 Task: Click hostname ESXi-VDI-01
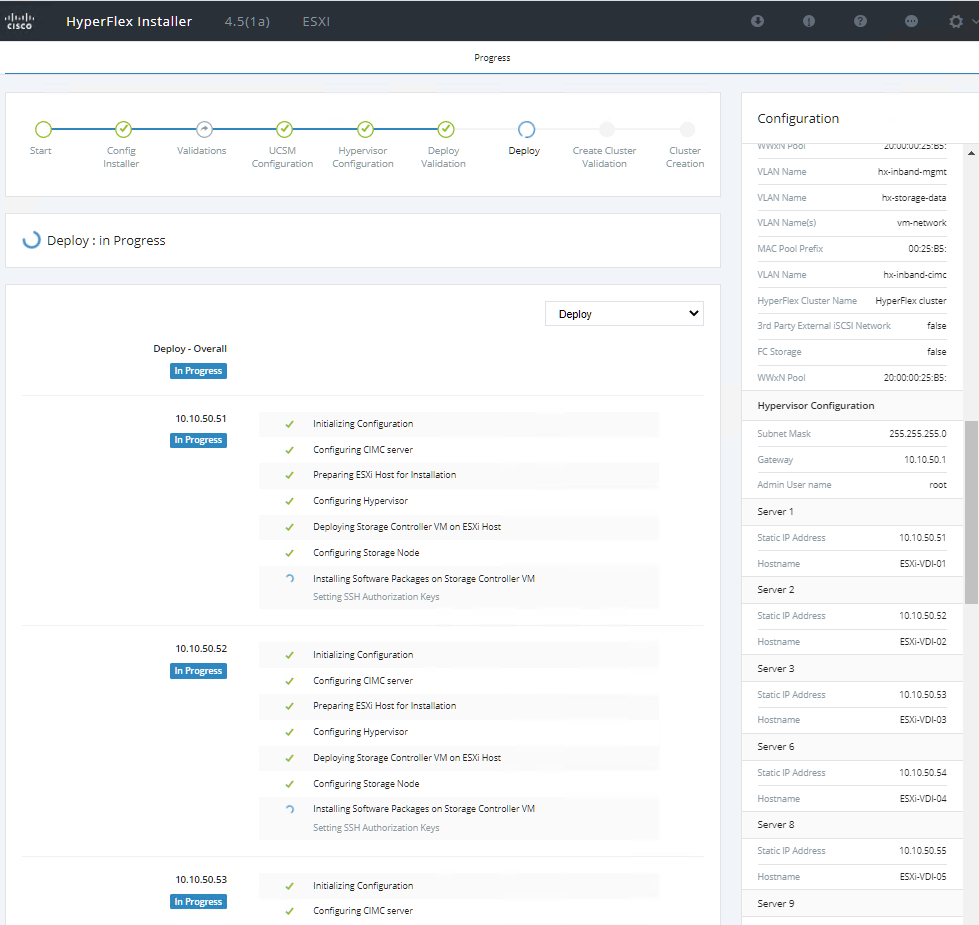coord(923,564)
